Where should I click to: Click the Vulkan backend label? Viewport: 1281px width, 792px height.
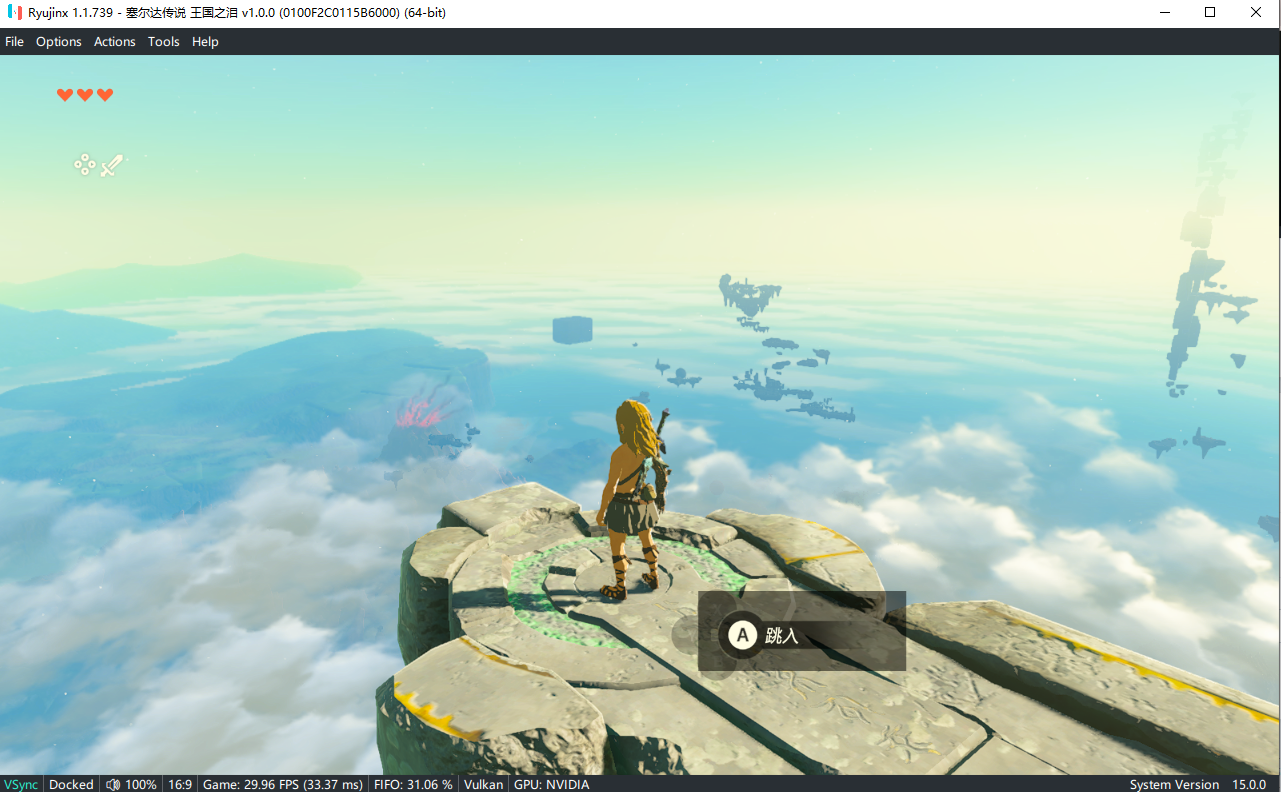point(484,784)
